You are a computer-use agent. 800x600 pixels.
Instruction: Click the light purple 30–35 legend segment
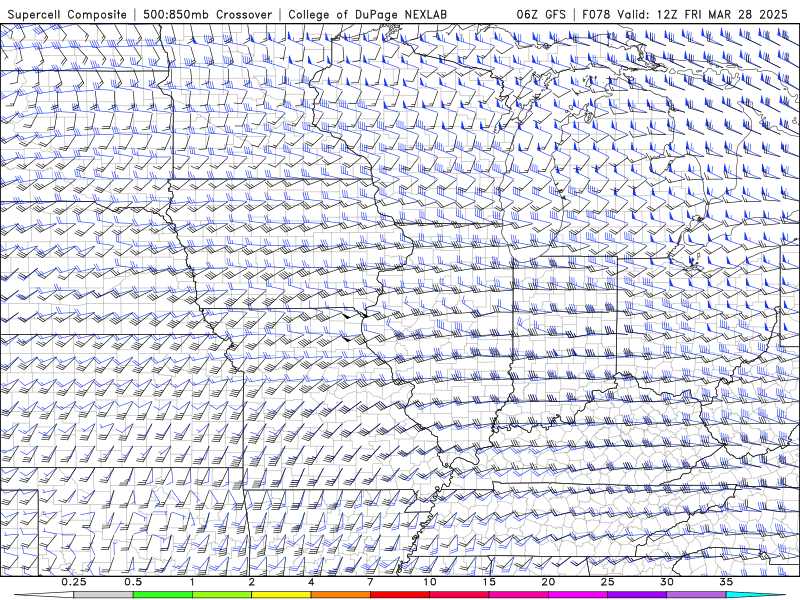coord(696,595)
